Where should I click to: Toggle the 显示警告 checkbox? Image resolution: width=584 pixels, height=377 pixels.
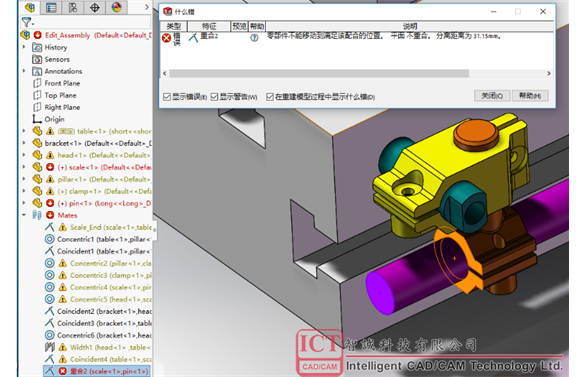coord(214,97)
